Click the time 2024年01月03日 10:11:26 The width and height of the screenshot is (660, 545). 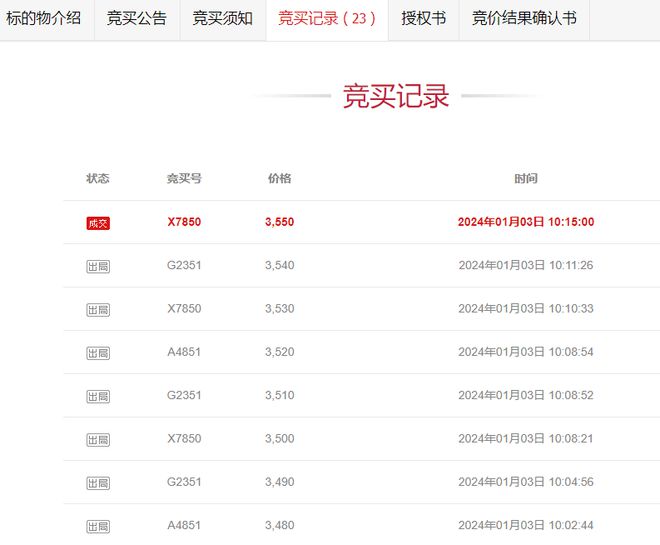[526, 265]
